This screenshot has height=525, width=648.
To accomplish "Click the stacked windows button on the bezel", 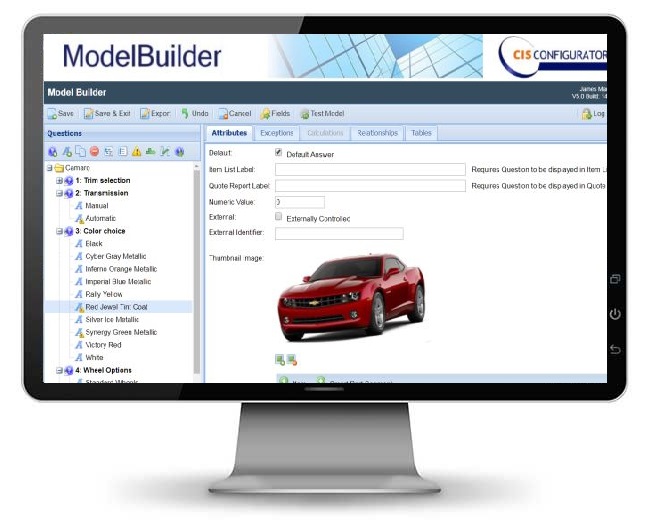I will 615,279.
